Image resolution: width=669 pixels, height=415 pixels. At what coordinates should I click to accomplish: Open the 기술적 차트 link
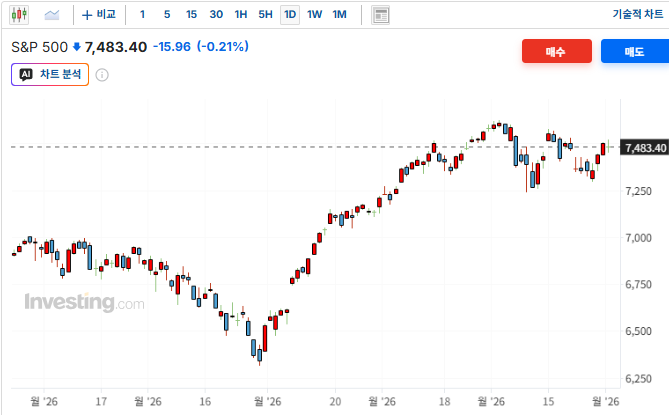pyautogui.click(x=638, y=14)
